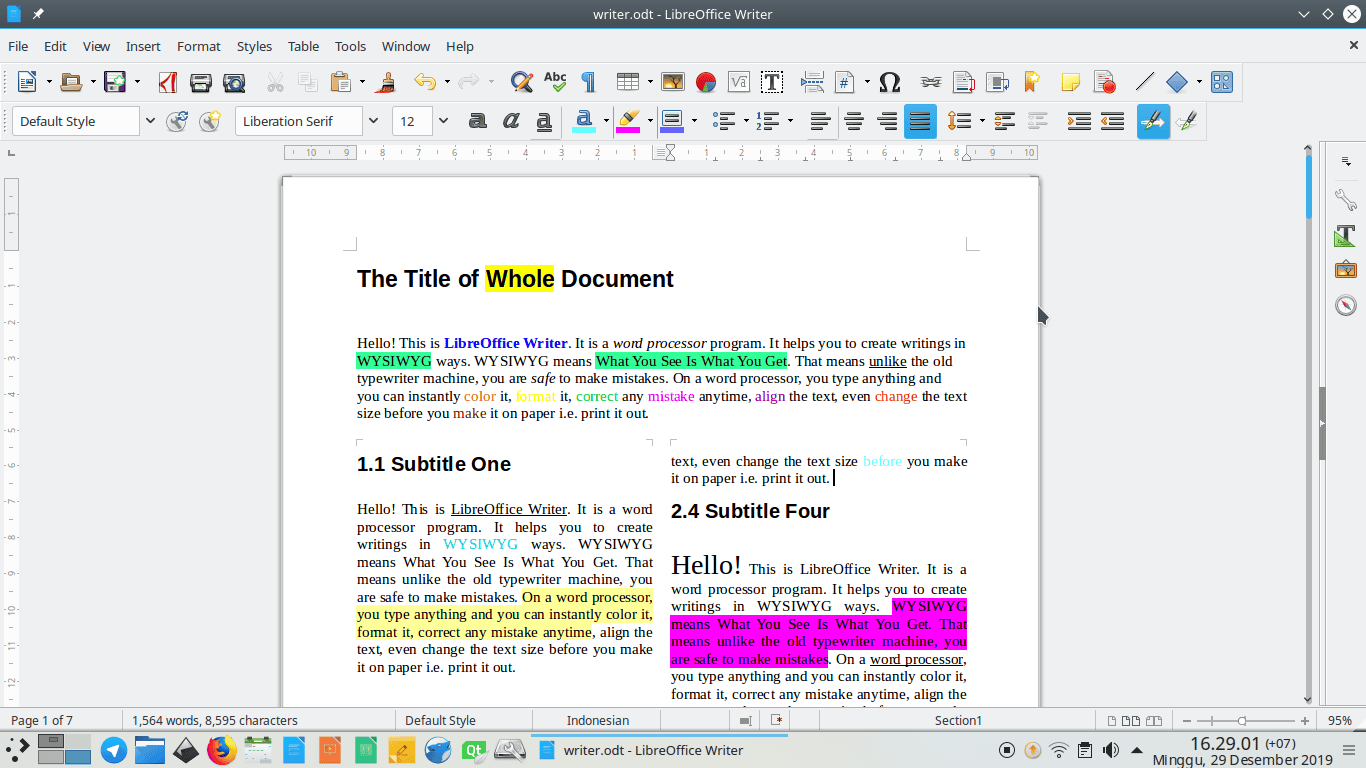
Task: Toggle formatting marks (pilcrow)
Action: coord(588,82)
